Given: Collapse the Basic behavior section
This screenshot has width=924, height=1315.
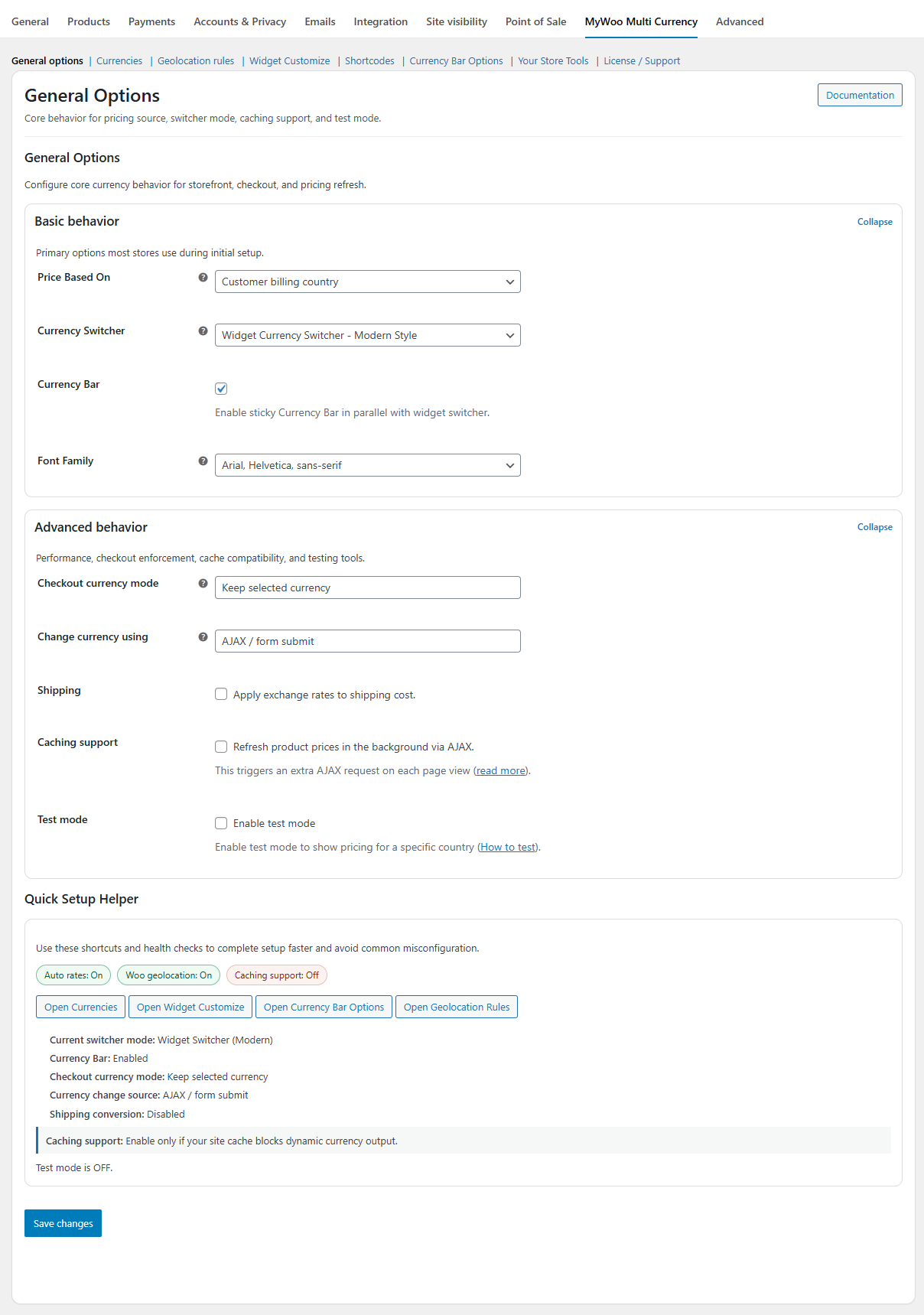Looking at the screenshot, I should click(874, 222).
